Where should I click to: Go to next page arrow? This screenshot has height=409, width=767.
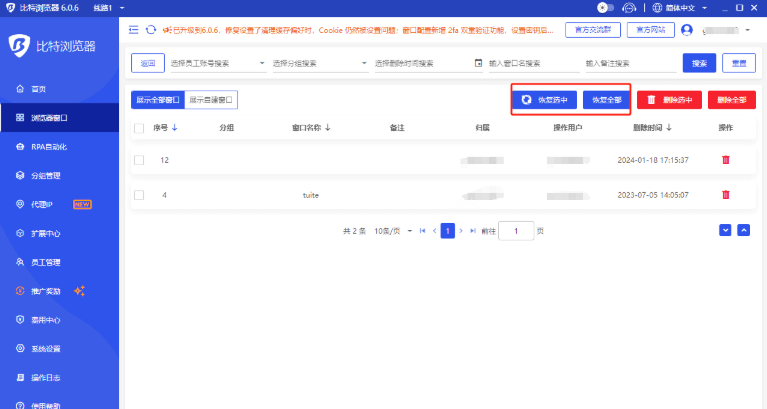point(461,231)
